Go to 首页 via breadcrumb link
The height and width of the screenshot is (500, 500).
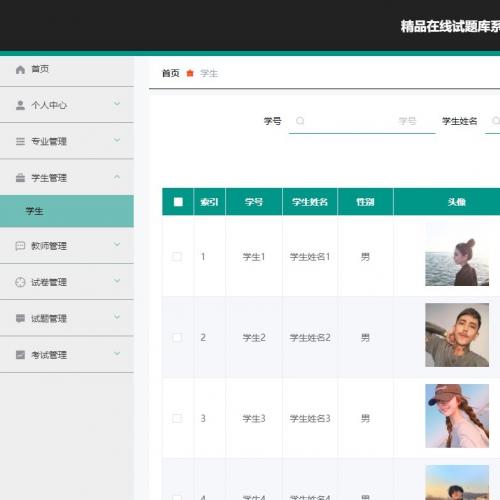click(x=171, y=73)
